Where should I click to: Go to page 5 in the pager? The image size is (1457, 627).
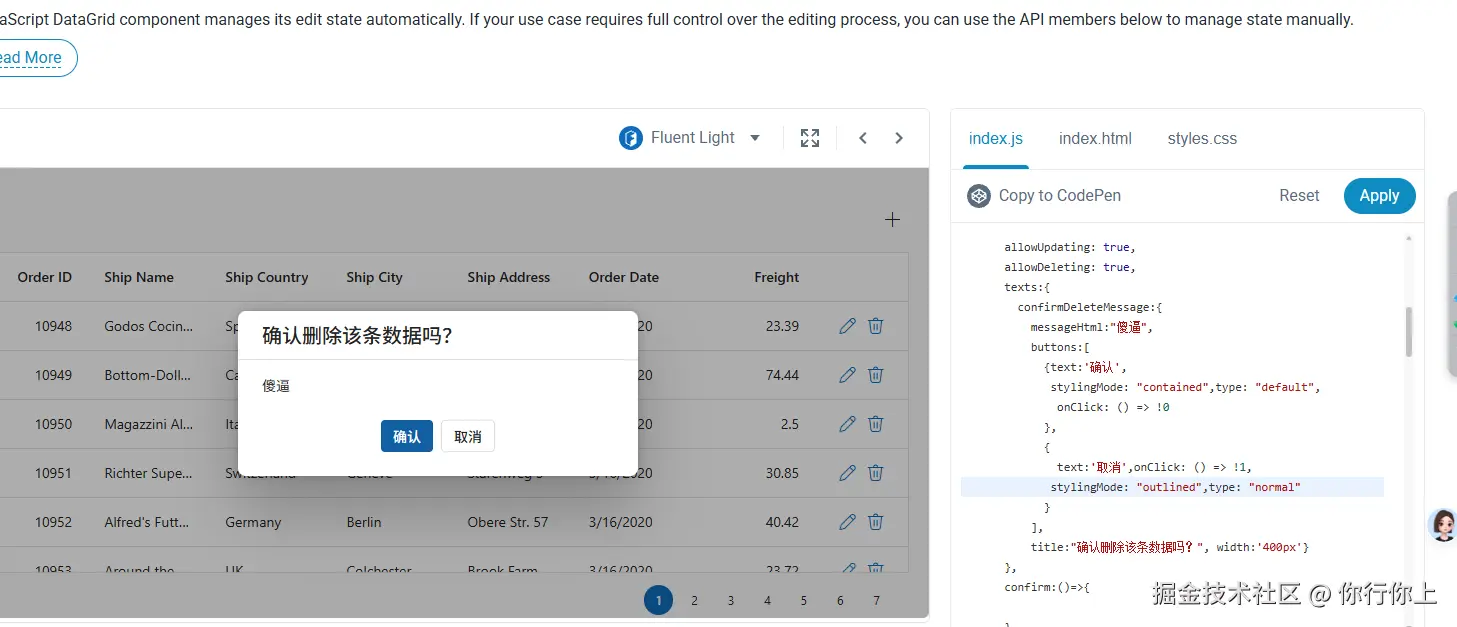click(x=803, y=601)
